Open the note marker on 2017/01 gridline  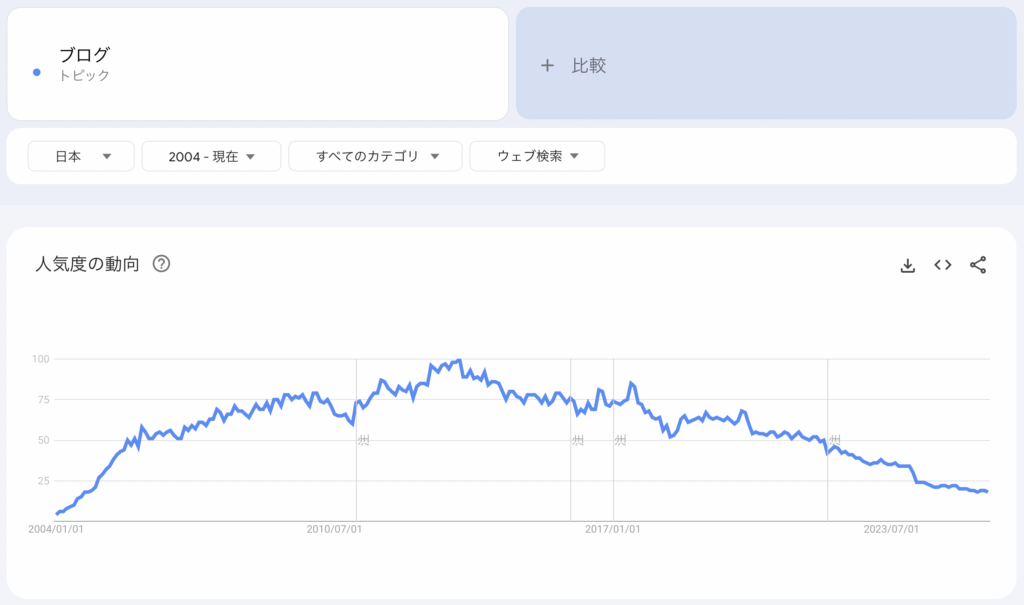[x=620, y=440]
